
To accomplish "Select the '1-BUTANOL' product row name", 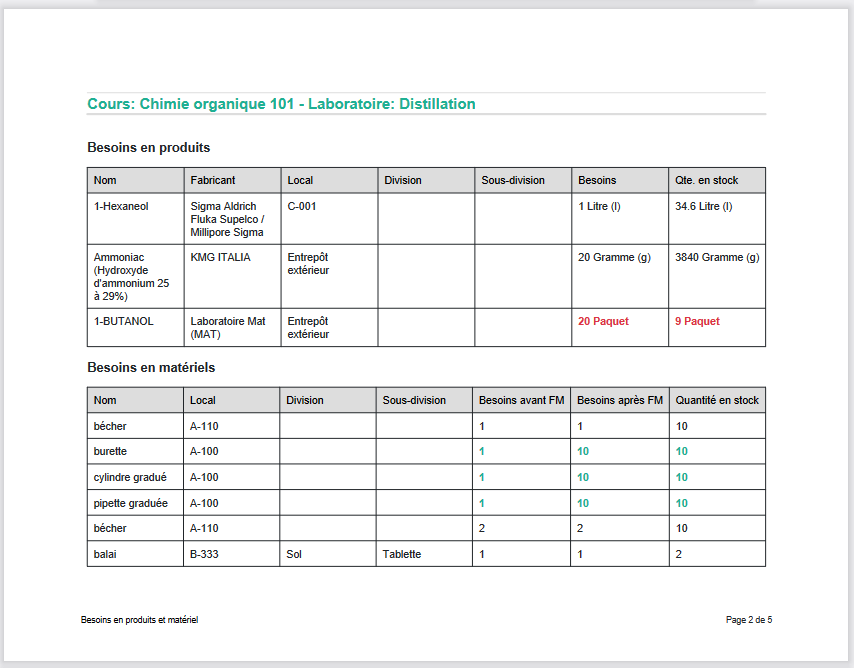I will click(120, 322).
